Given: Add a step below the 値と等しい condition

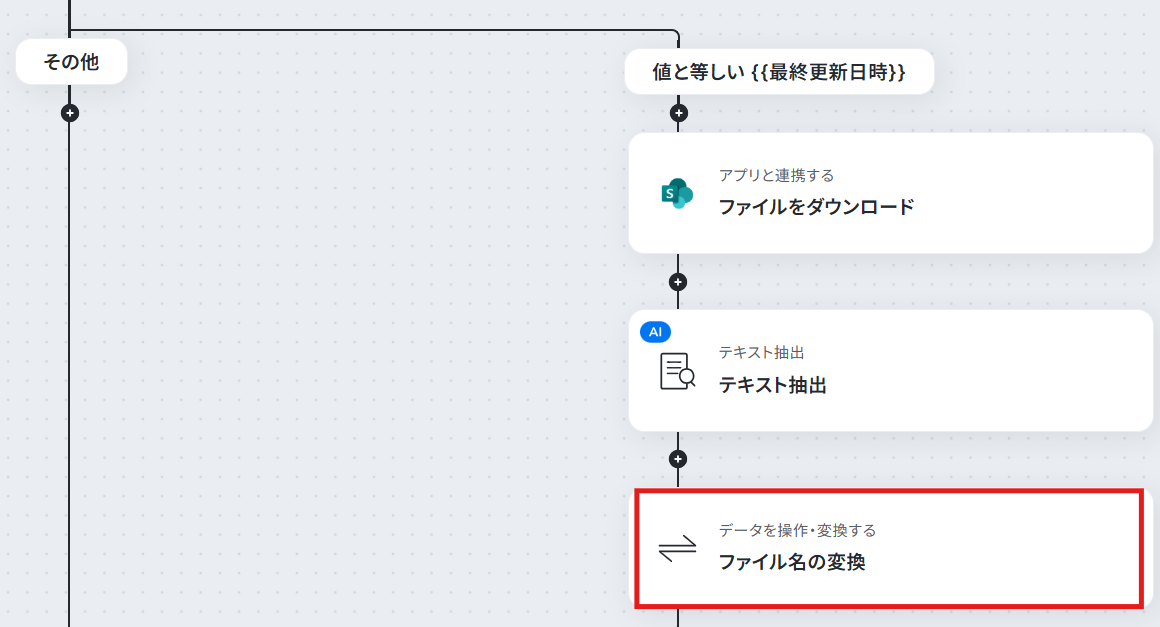Looking at the screenshot, I should 678,113.
